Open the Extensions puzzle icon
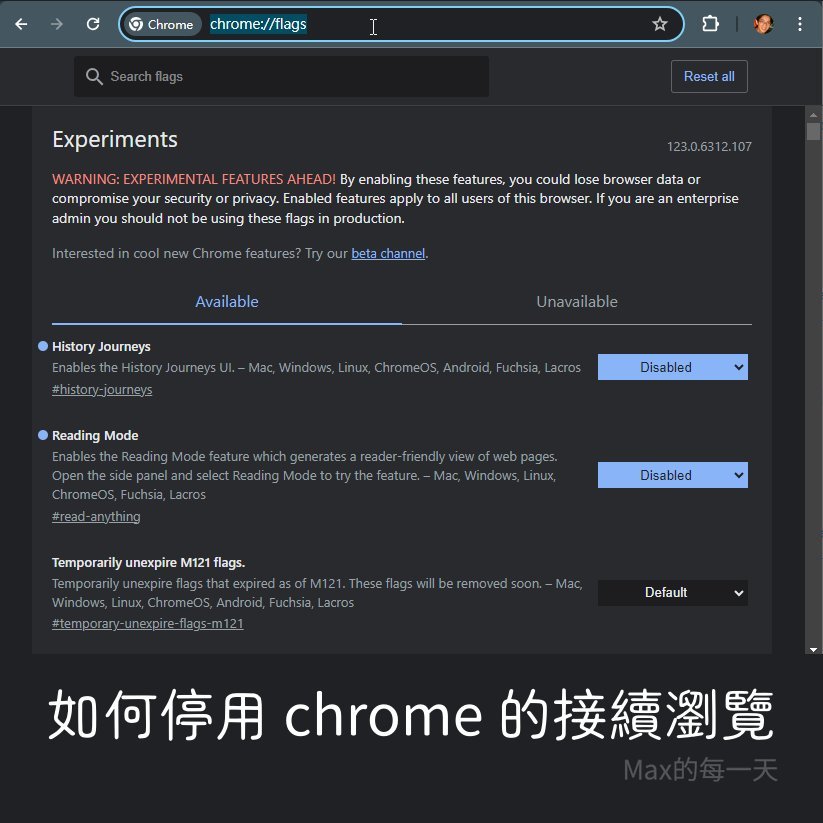823x823 pixels. (x=710, y=24)
